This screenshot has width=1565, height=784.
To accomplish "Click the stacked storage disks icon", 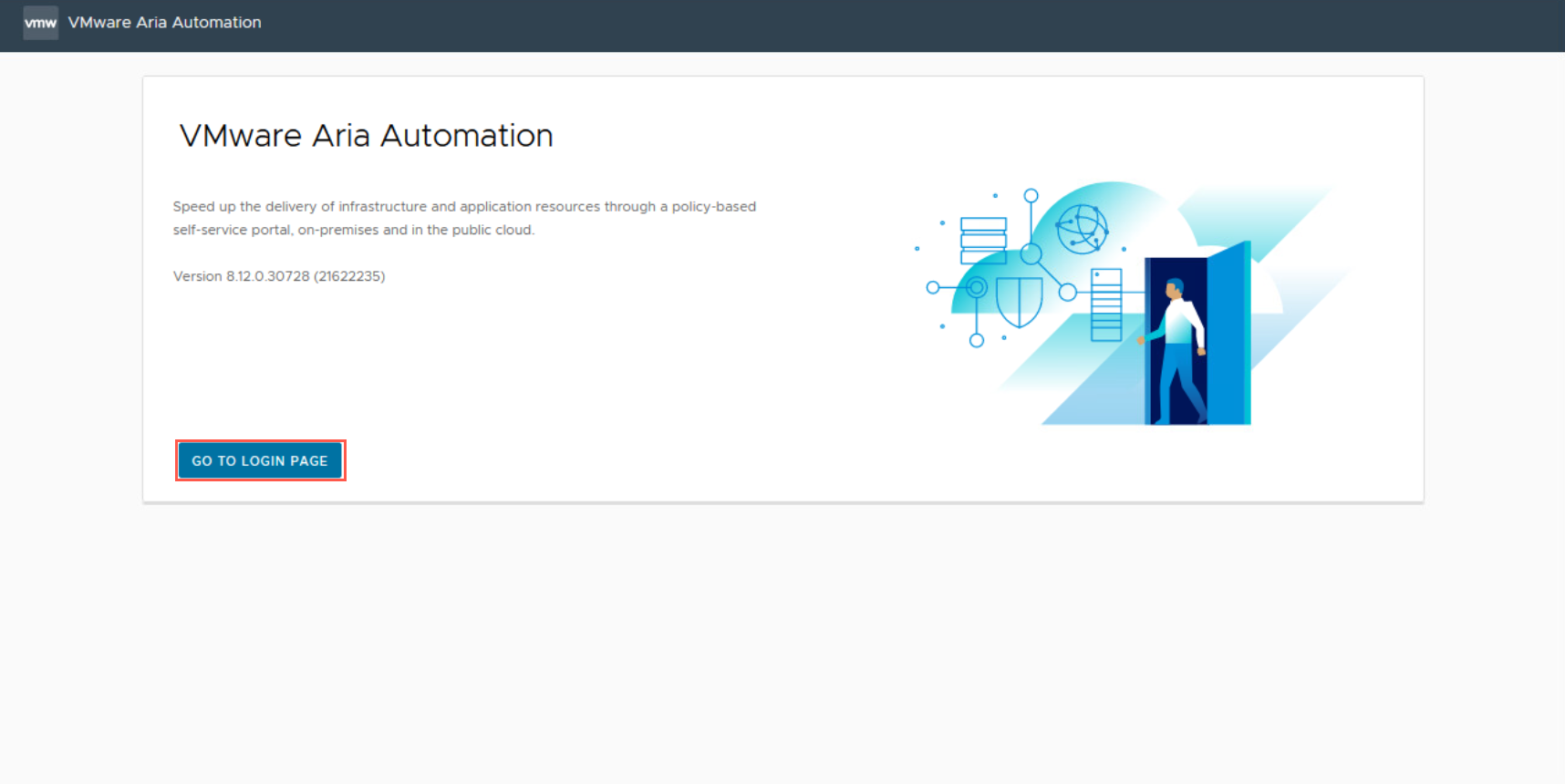I will click(983, 241).
